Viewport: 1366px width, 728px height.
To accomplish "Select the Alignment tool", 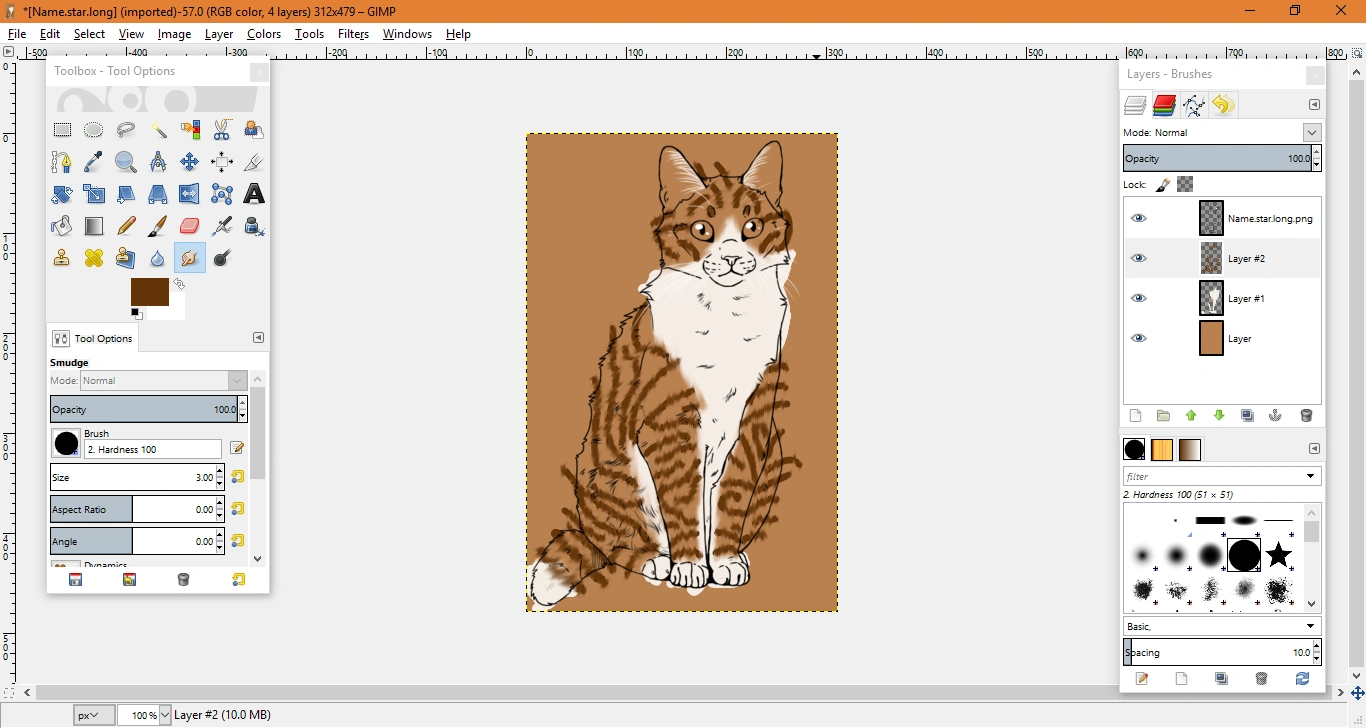I will point(222,162).
